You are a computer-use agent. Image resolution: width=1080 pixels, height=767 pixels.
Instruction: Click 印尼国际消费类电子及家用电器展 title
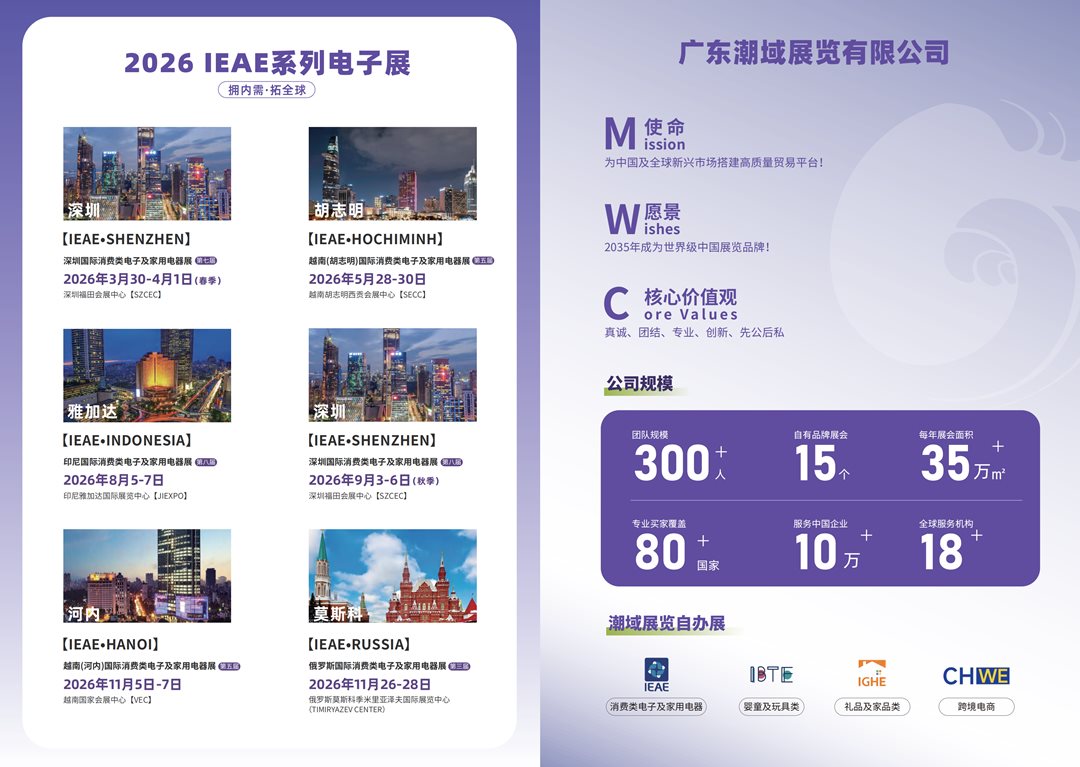click(127, 462)
